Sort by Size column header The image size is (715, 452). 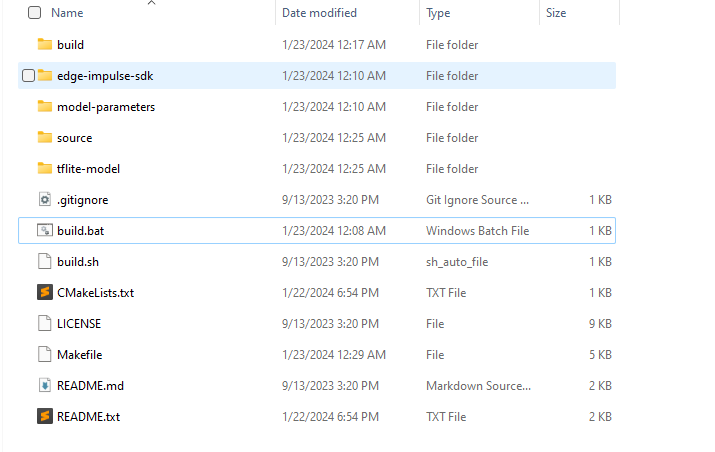point(556,13)
